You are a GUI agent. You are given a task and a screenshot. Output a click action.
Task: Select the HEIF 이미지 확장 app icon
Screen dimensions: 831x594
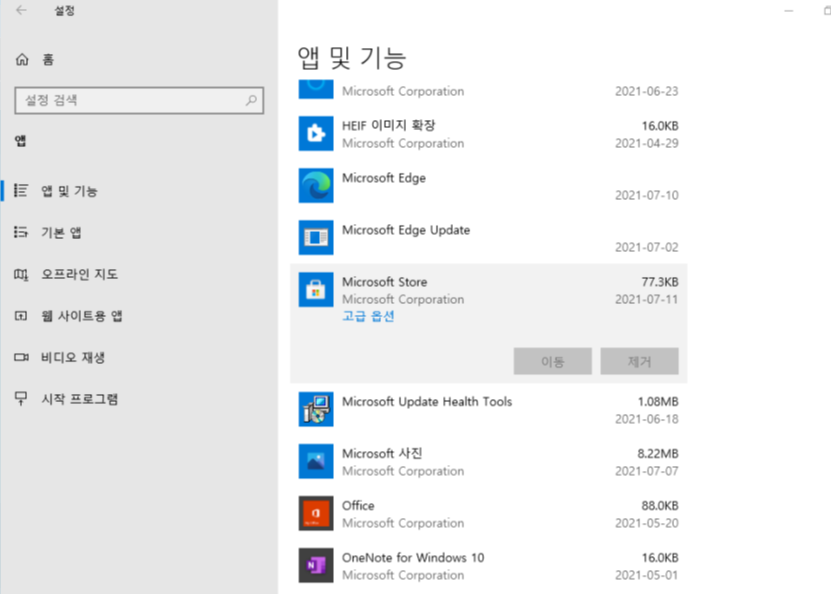tap(316, 134)
